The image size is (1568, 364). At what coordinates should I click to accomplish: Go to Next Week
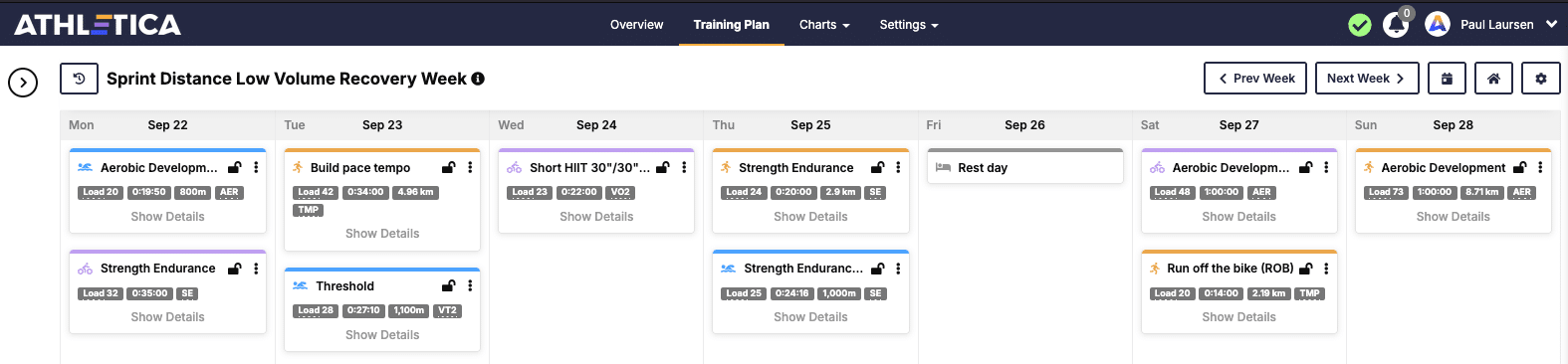pyautogui.click(x=1366, y=79)
